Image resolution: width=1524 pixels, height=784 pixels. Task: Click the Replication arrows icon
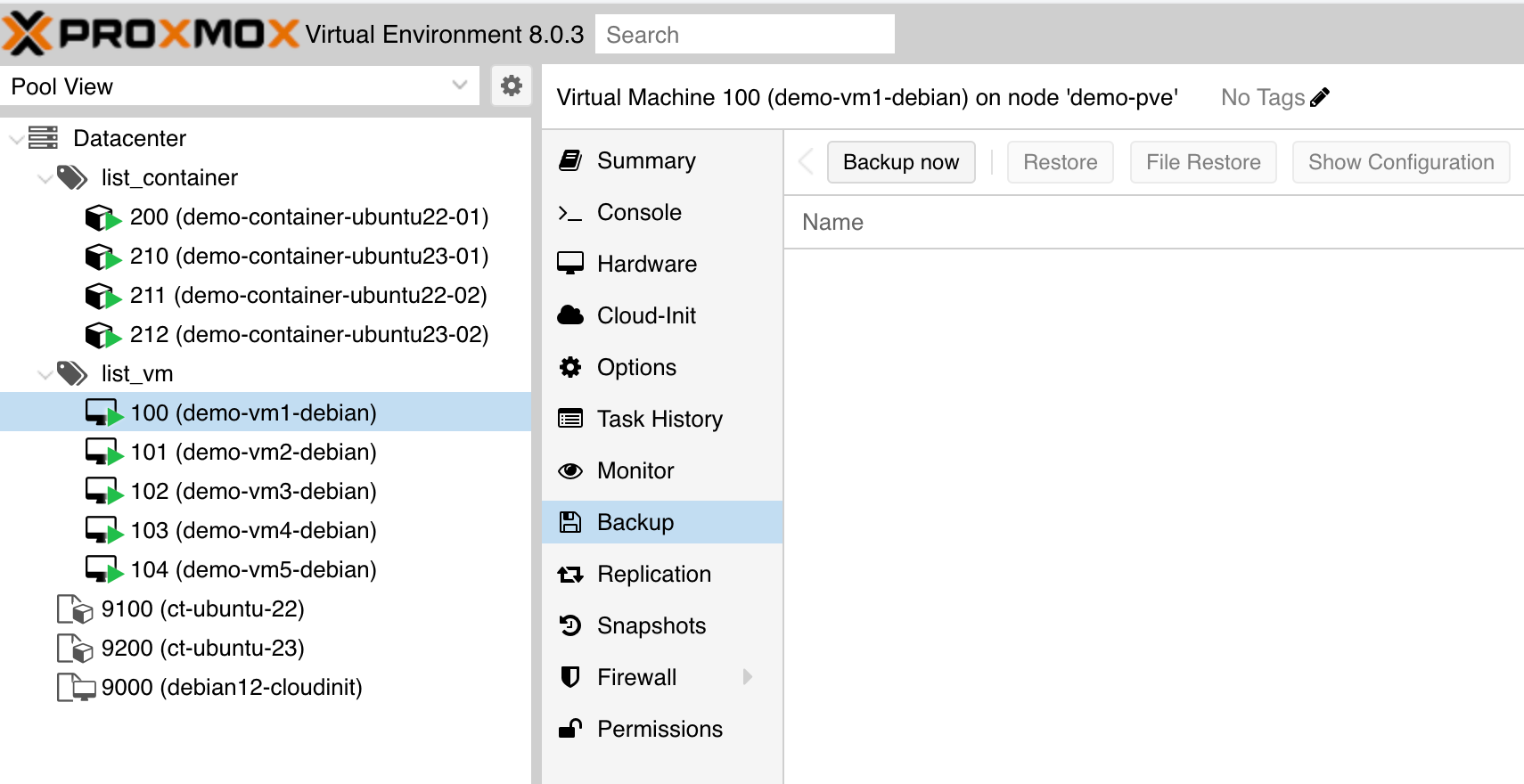[570, 574]
